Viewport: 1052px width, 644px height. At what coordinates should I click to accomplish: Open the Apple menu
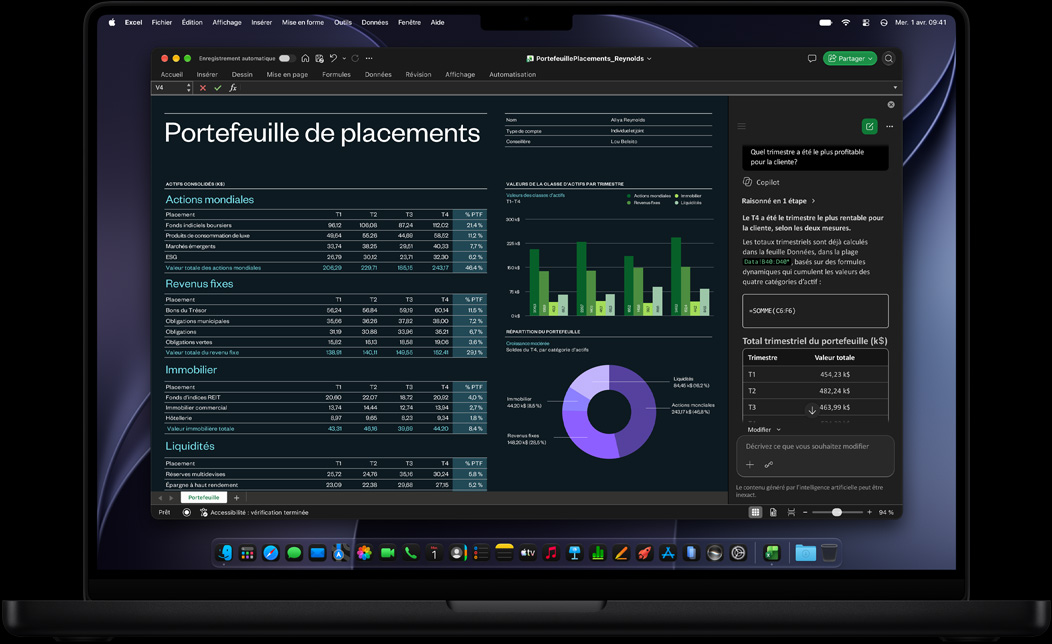pyautogui.click(x=111, y=22)
